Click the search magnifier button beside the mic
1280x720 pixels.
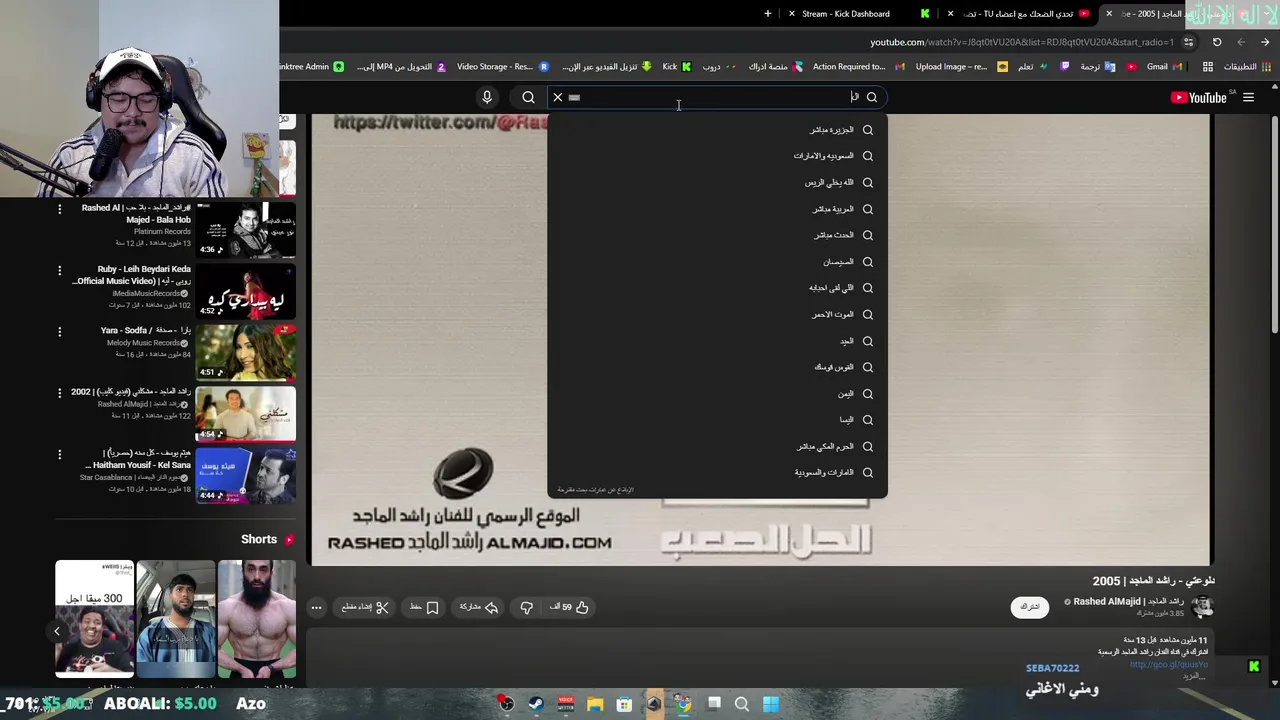coord(528,97)
